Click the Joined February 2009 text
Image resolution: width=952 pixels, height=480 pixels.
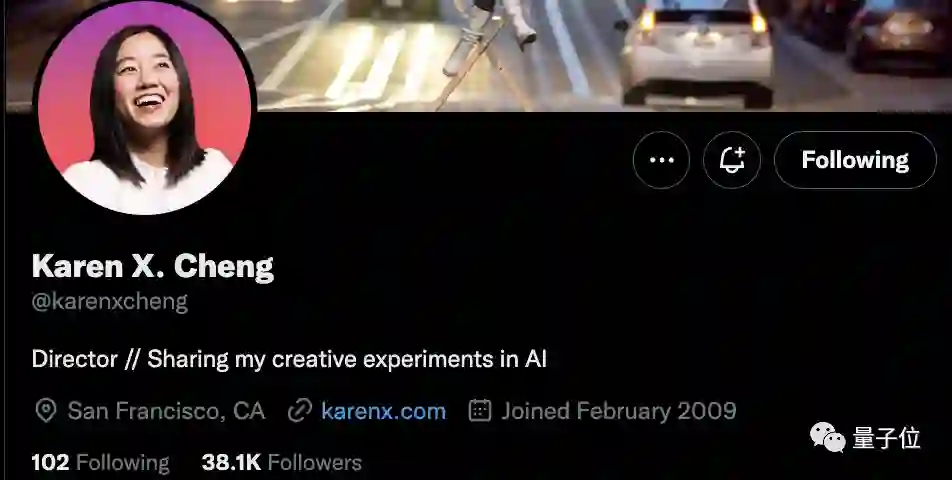(619, 411)
